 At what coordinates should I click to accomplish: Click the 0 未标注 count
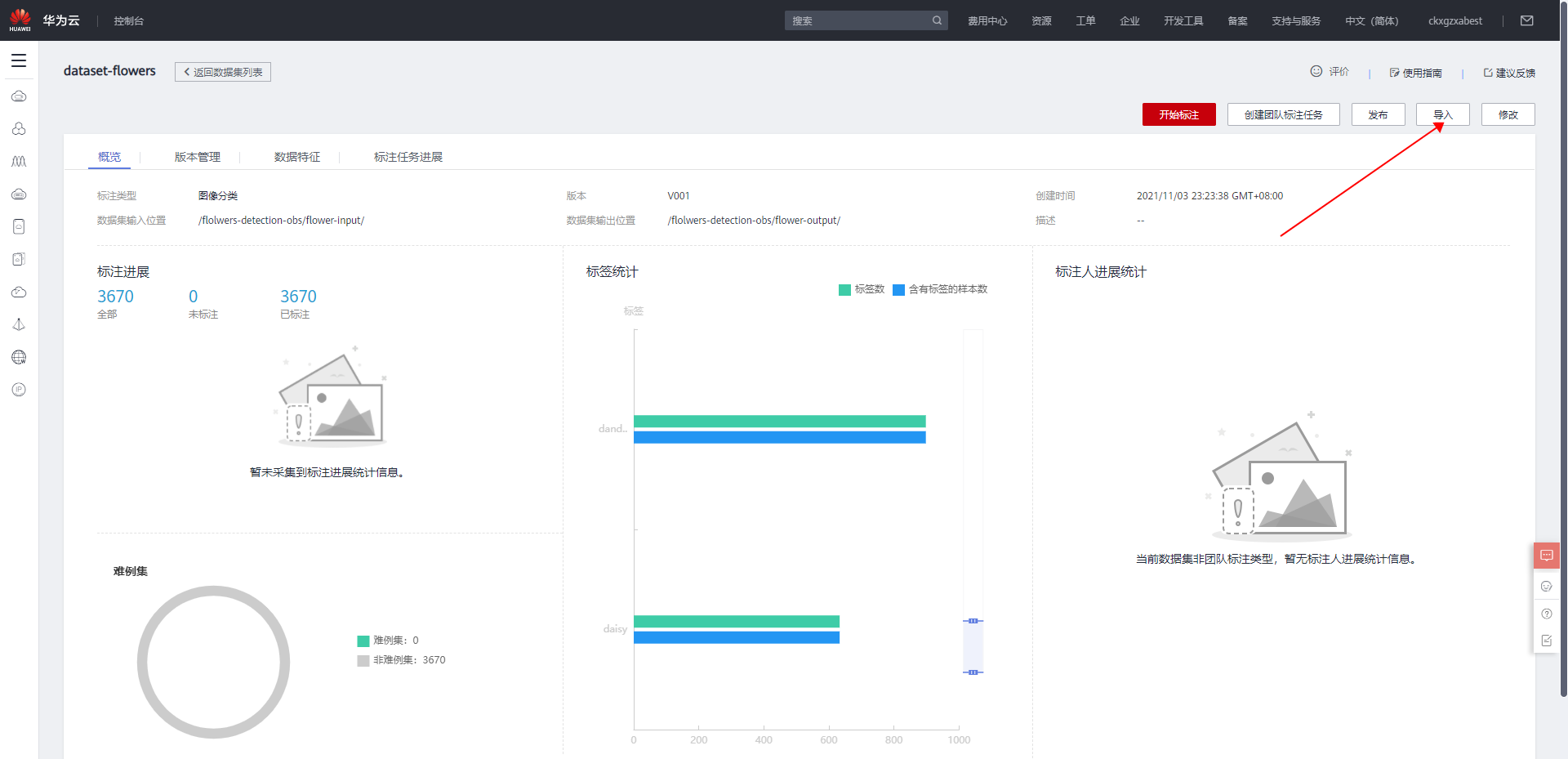pos(194,297)
